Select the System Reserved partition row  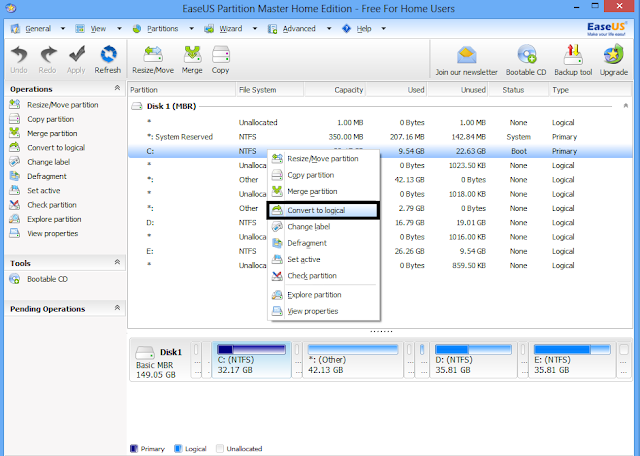tap(380, 137)
